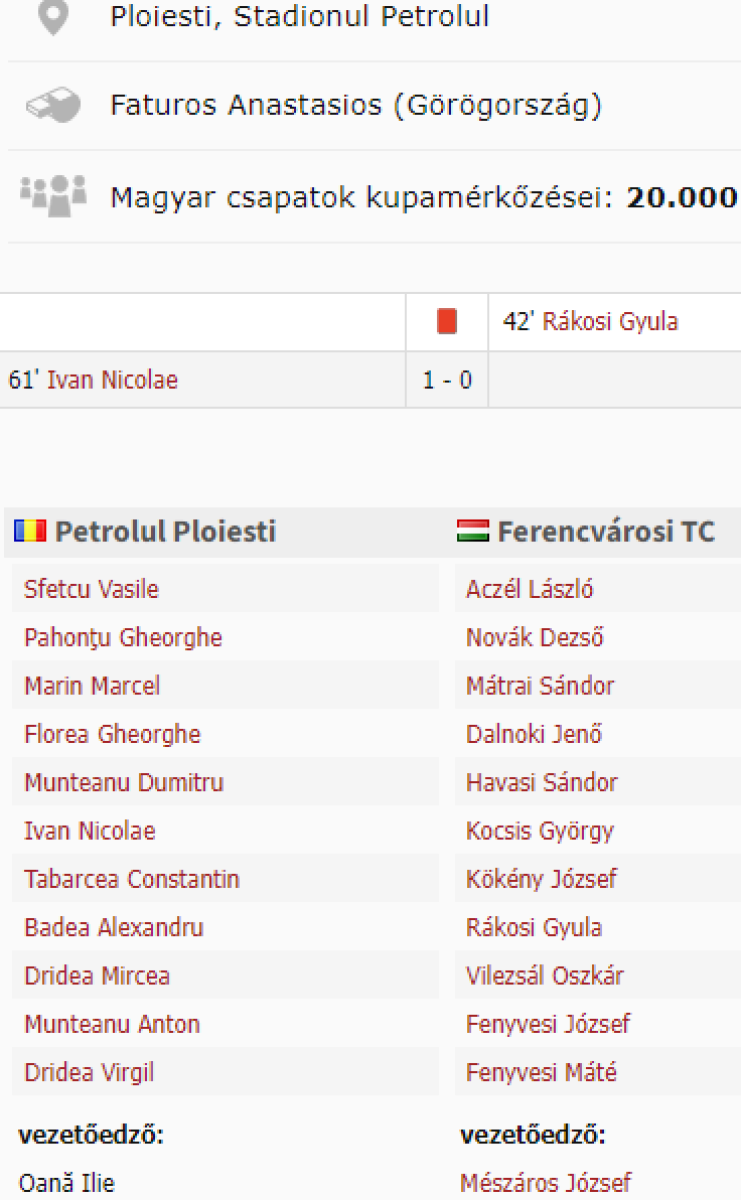Open Rákosi Gyula link in match events

click(x=610, y=322)
